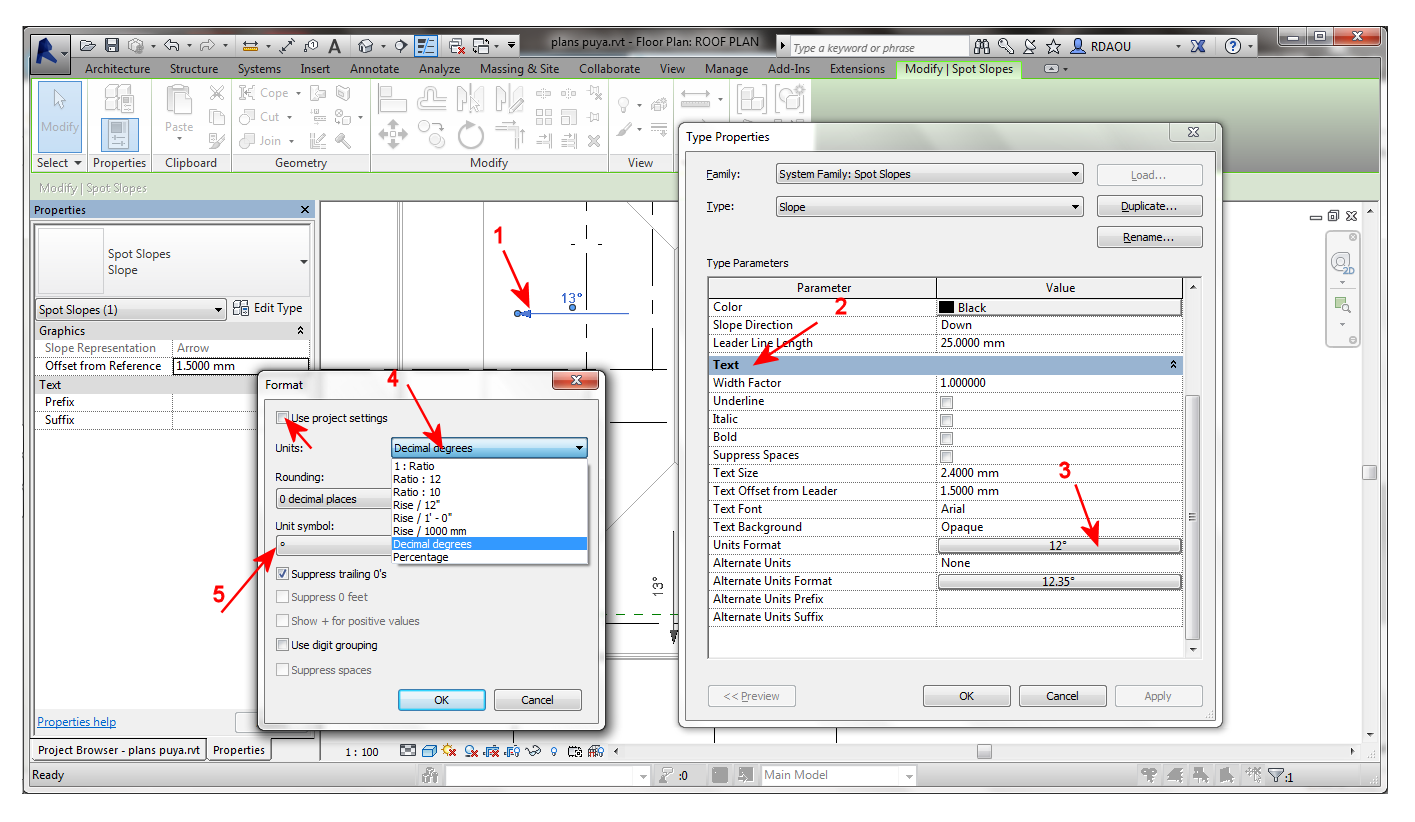Open the Help question mark icon

[x=1233, y=46]
